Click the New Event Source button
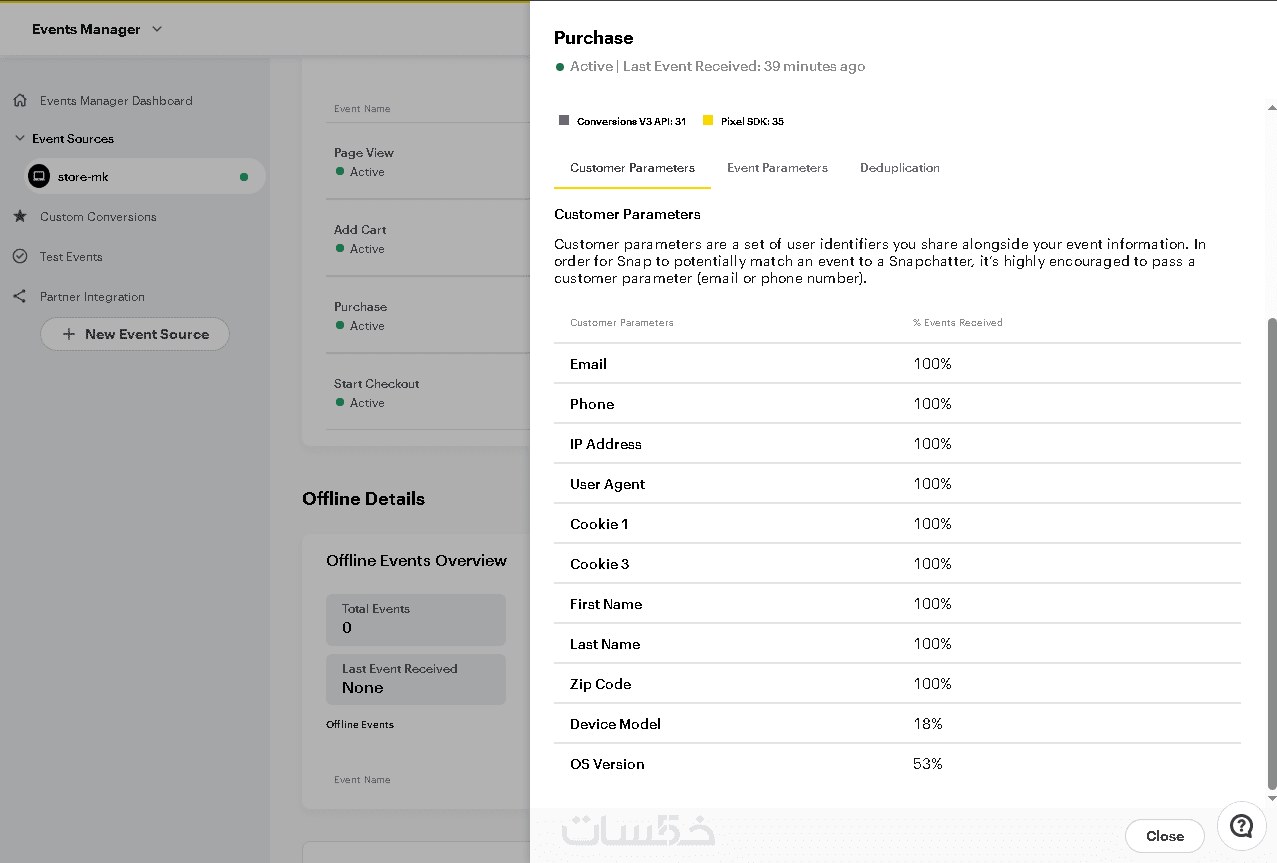This screenshot has width=1277, height=863. 135,334
